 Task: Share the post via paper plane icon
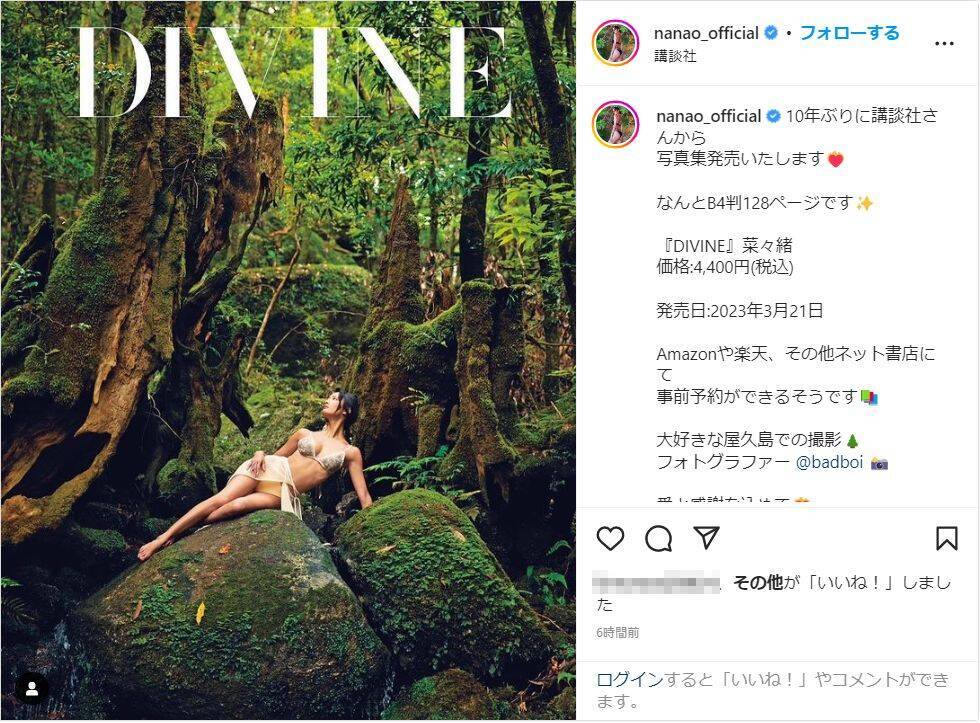point(707,539)
